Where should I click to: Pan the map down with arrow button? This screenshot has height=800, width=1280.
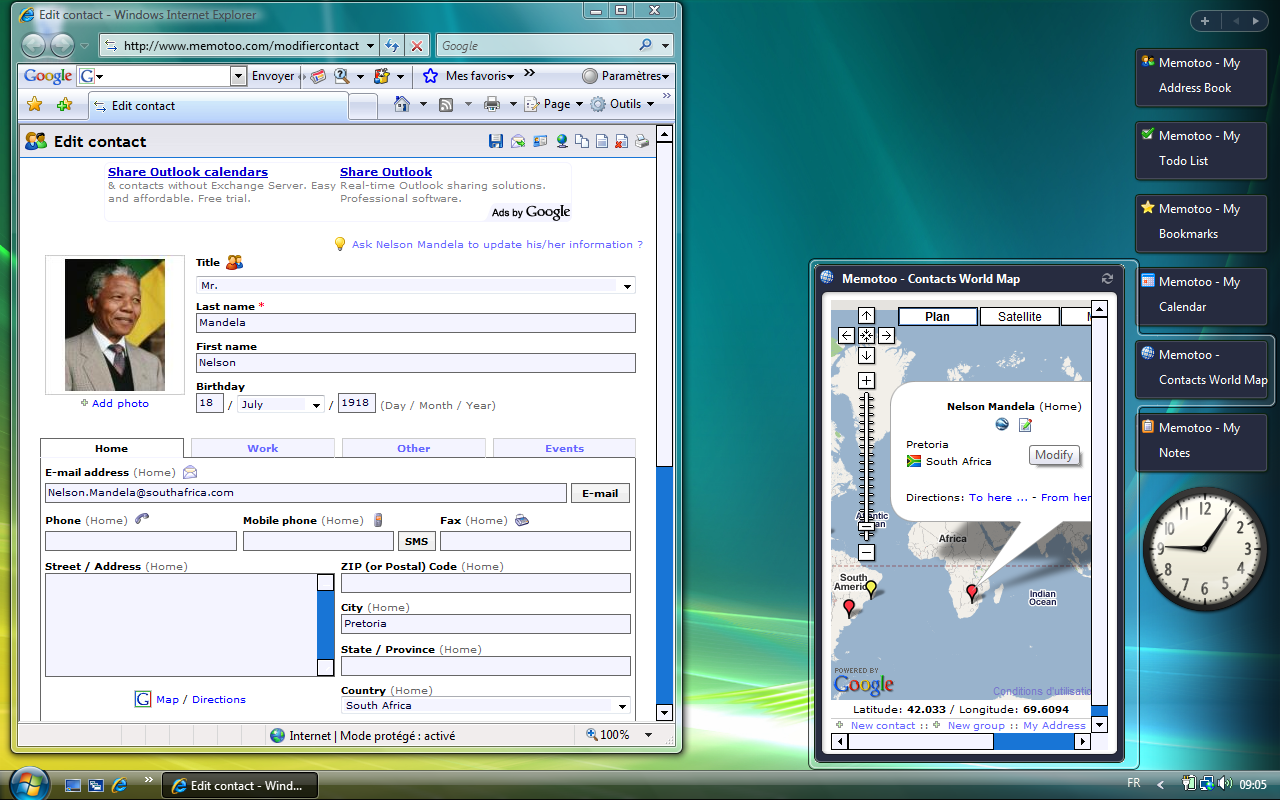click(866, 356)
